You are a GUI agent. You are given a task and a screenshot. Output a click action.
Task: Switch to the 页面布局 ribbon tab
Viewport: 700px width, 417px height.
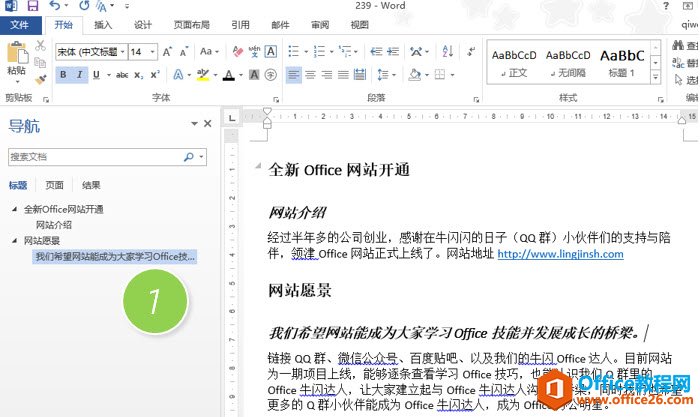click(x=192, y=25)
